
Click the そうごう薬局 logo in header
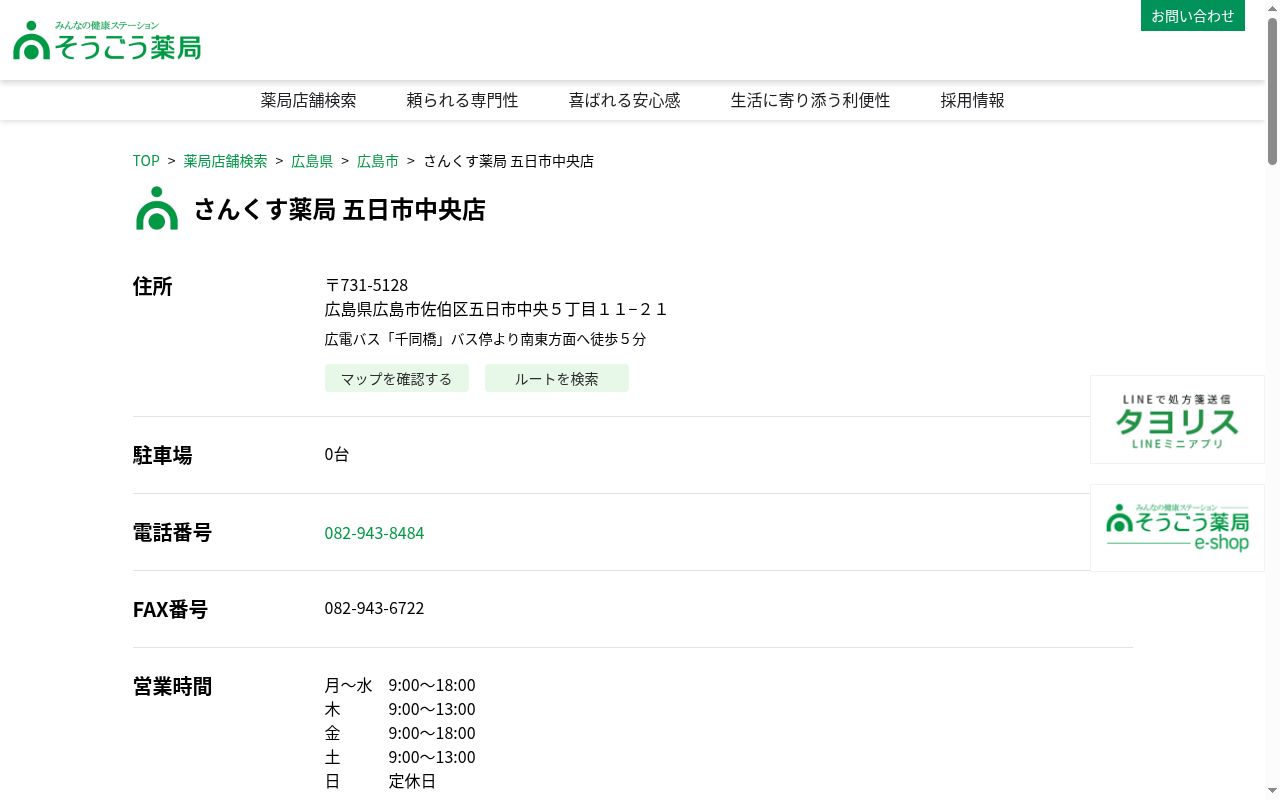click(107, 41)
